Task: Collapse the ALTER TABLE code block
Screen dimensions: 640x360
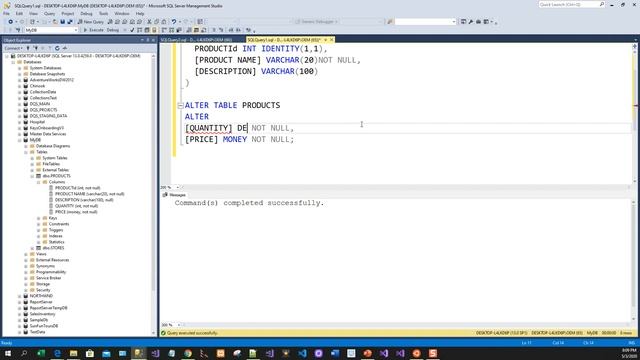Action: click(x=180, y=106)
